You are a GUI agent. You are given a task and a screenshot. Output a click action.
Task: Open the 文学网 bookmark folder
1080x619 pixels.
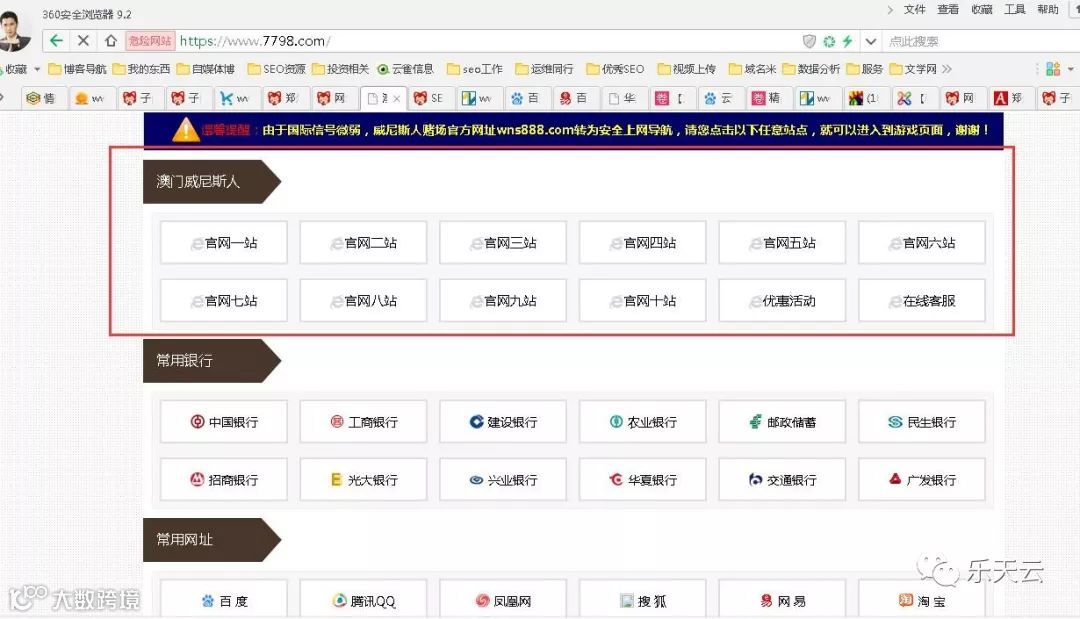[913, 69]
